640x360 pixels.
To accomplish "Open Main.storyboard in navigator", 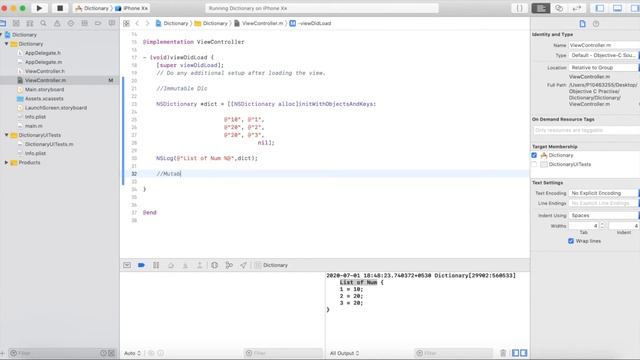I will (x=44, y=89).
